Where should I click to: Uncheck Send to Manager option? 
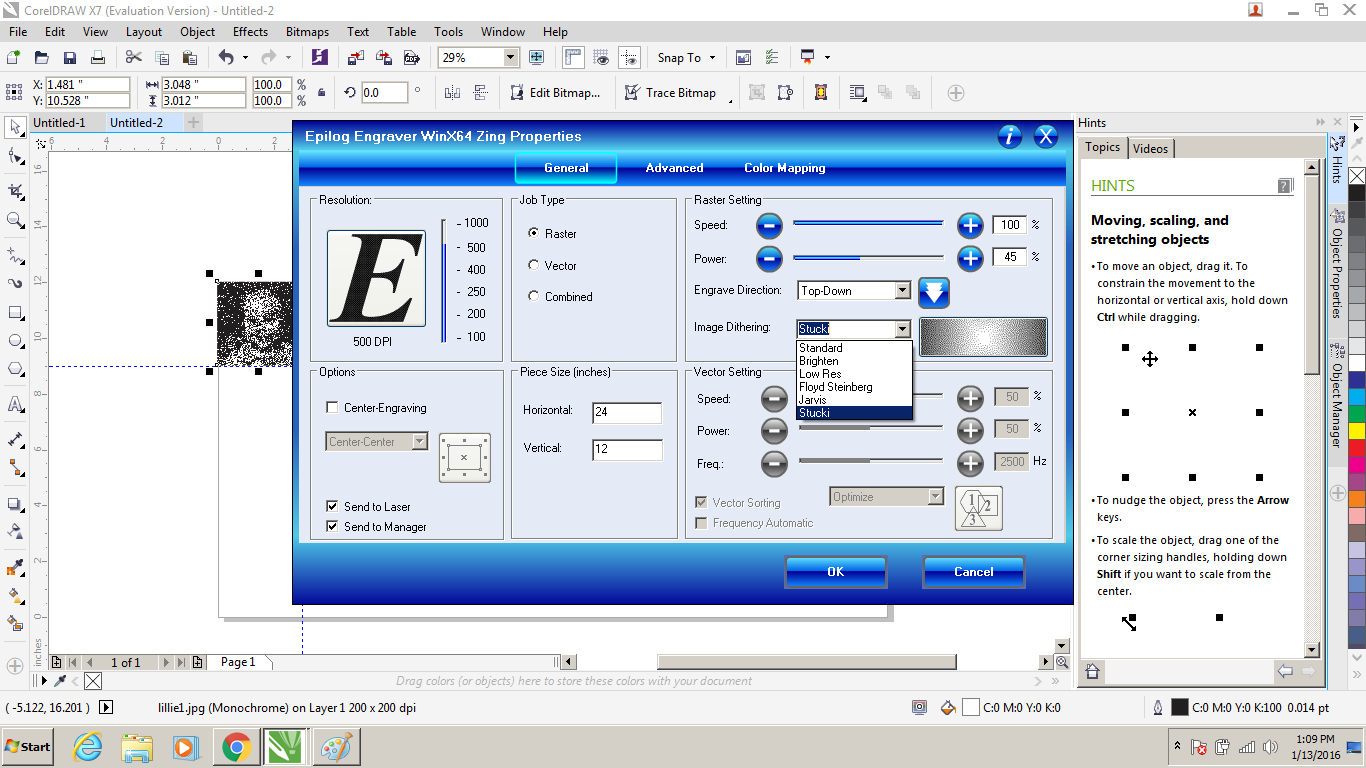pos(332,526)
